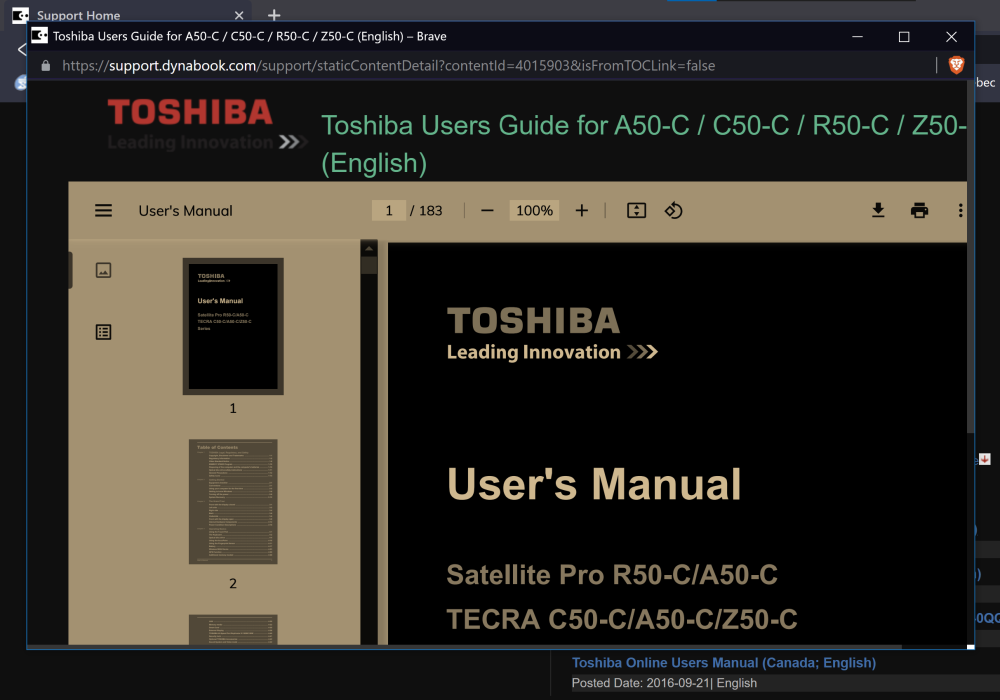Viewport: 1000px width, 700px height.
Task: Close the Toshiba Users Guide popup window
Action: click(951, 36)
